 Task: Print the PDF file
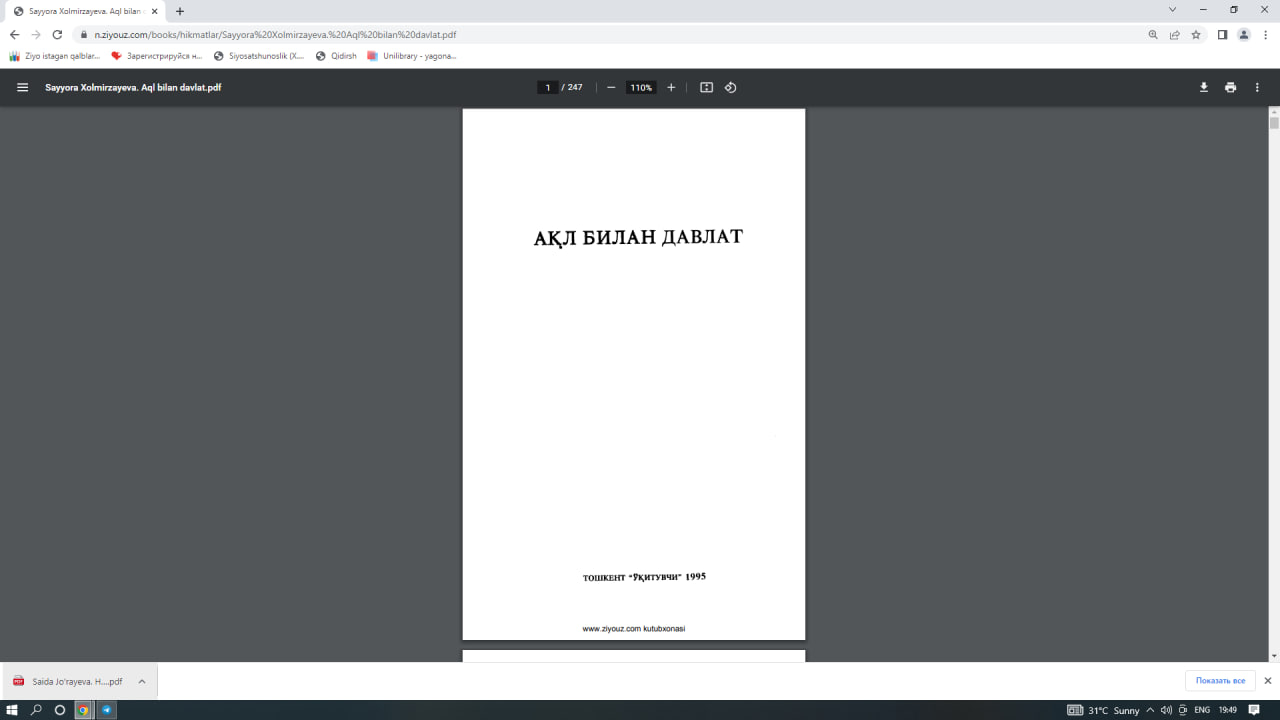tap(1230, 87)
